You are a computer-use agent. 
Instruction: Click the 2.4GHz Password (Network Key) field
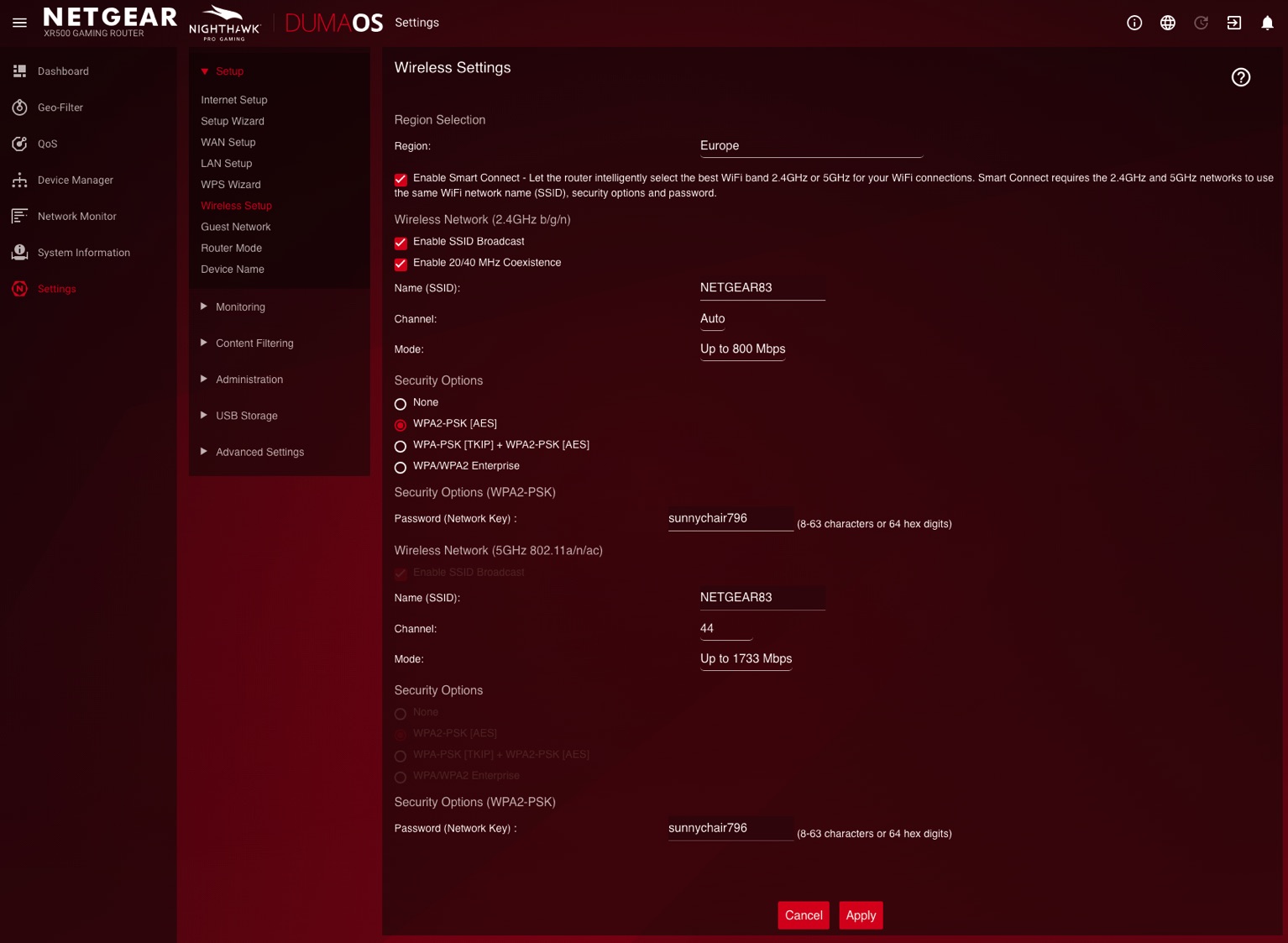coord(730,519)
